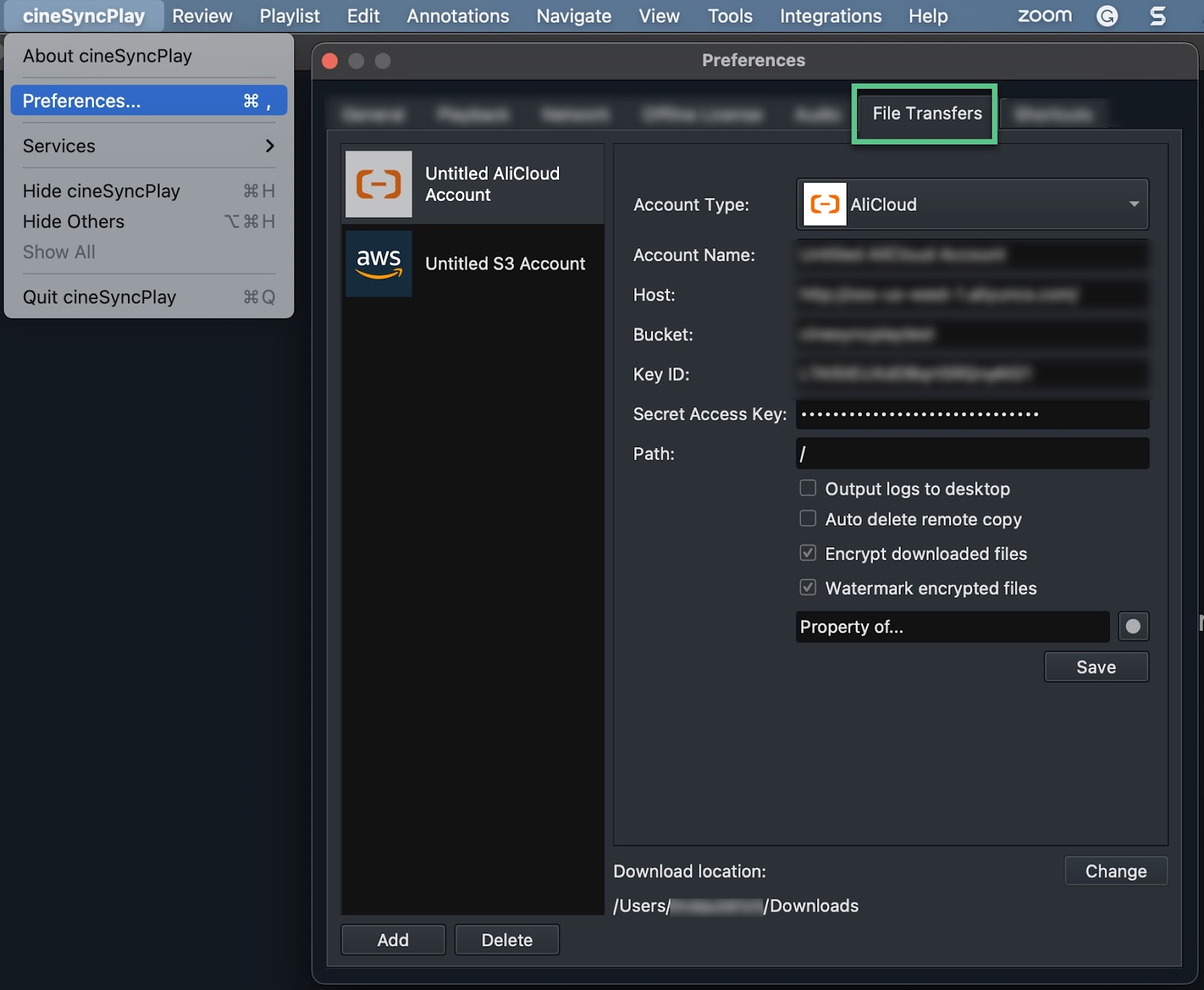The image size is (1204, 990).
Task: Click the AliCloud logo icon in account list
Action: click(379, 184)
